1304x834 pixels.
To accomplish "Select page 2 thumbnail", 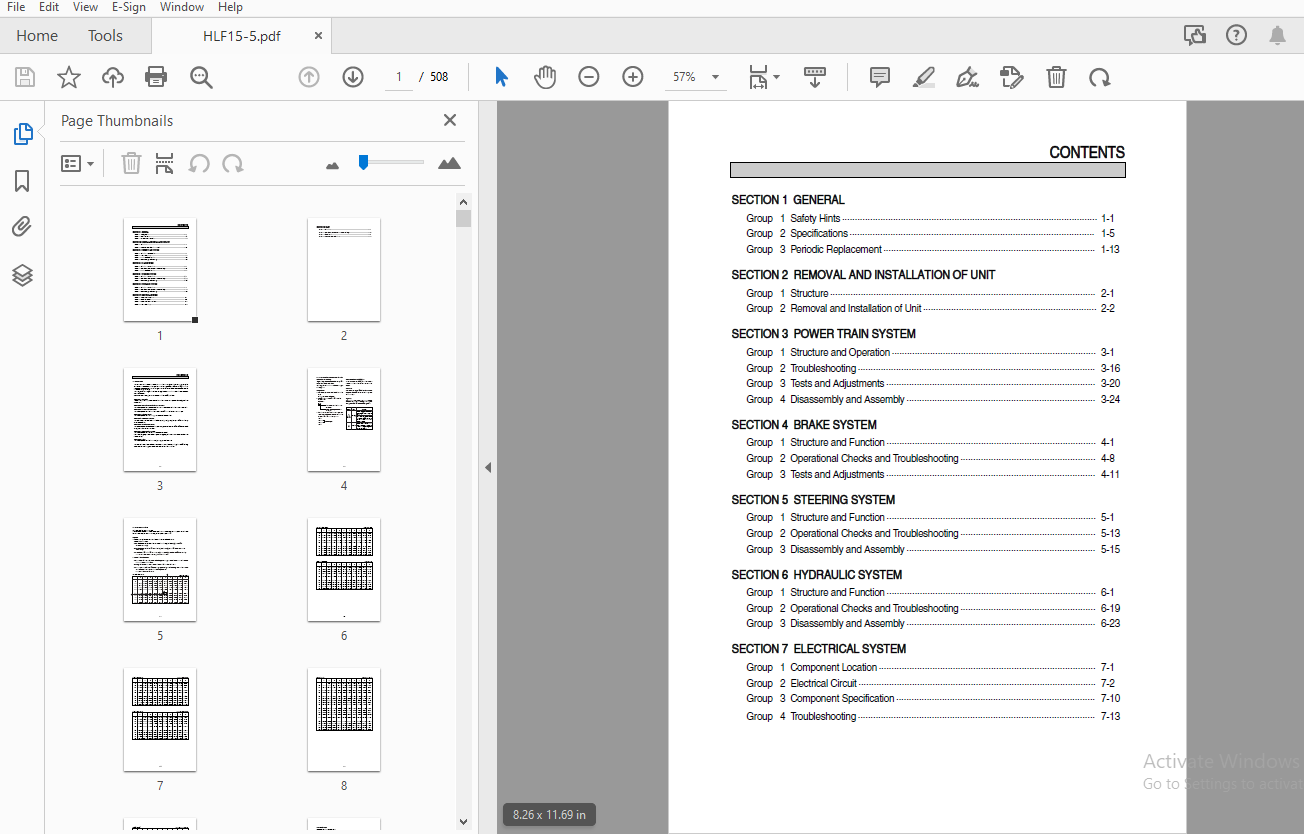I will coord(344,269).
